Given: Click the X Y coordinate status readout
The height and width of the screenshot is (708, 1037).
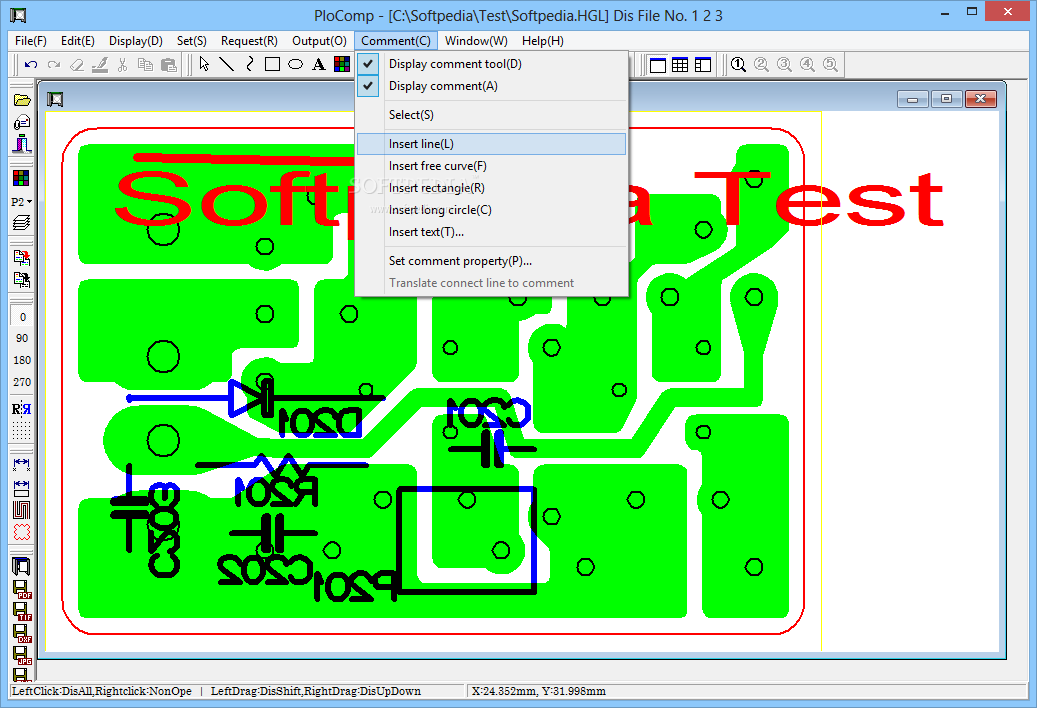Looking at the screenshot, I should (x=538, y=691).
